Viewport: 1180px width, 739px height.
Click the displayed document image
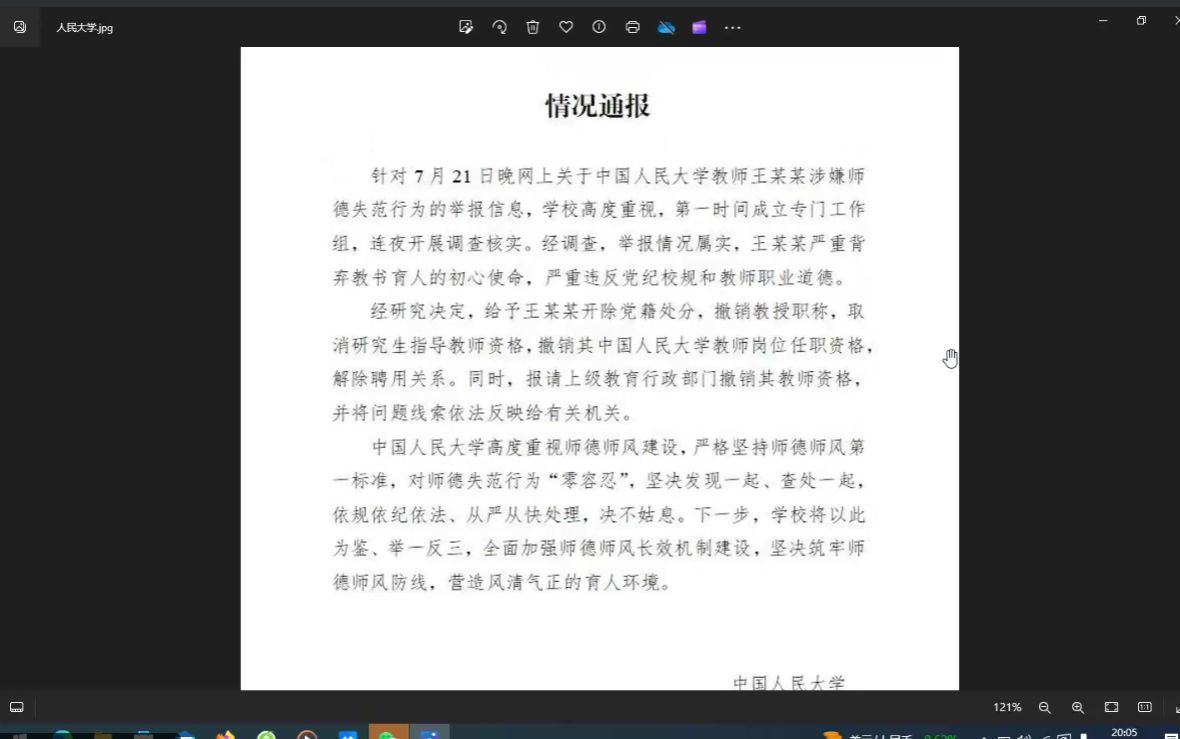tap(599, 368)
